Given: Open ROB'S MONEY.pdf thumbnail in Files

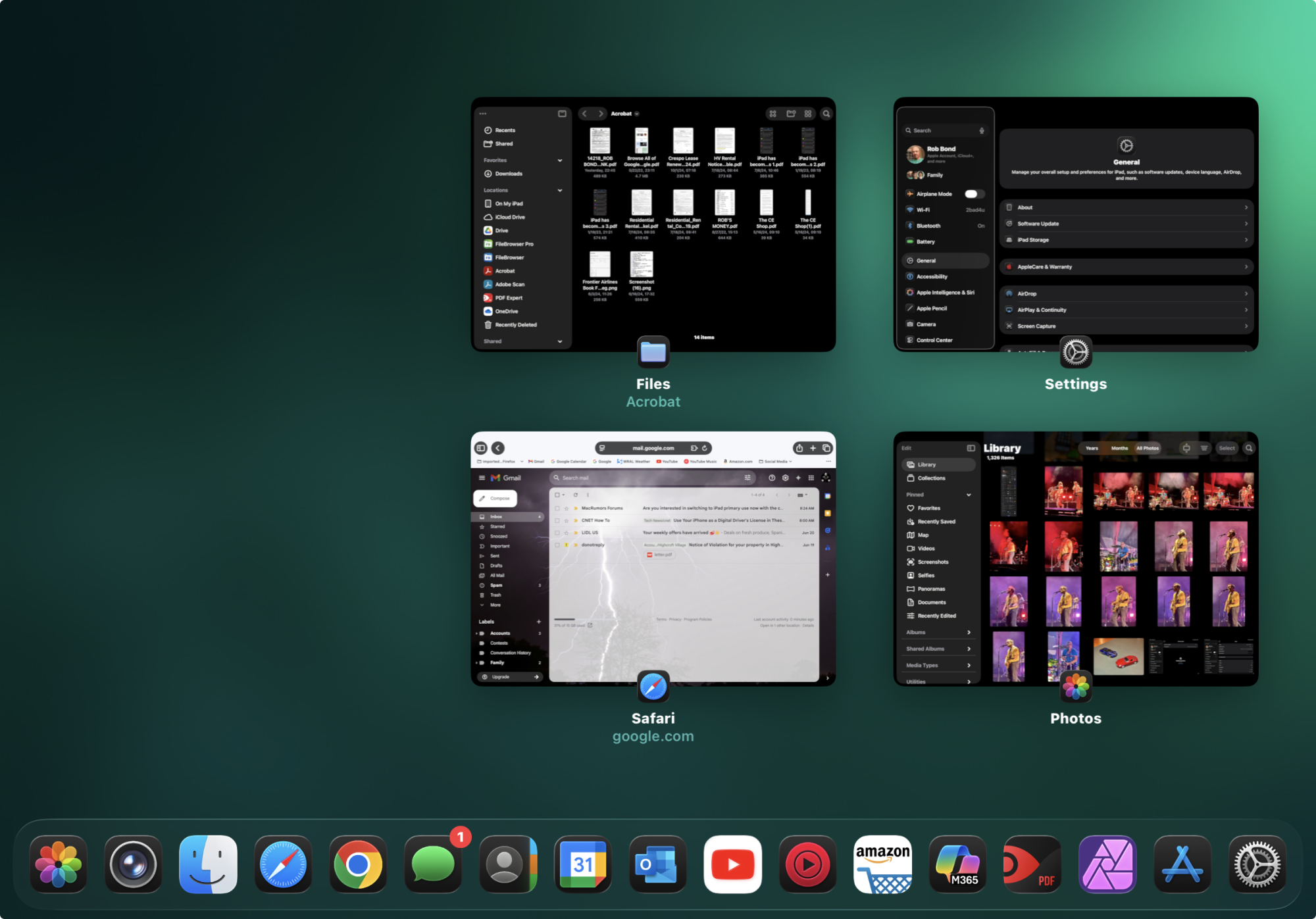Looking at the screenshot, I should pos(724,203).
